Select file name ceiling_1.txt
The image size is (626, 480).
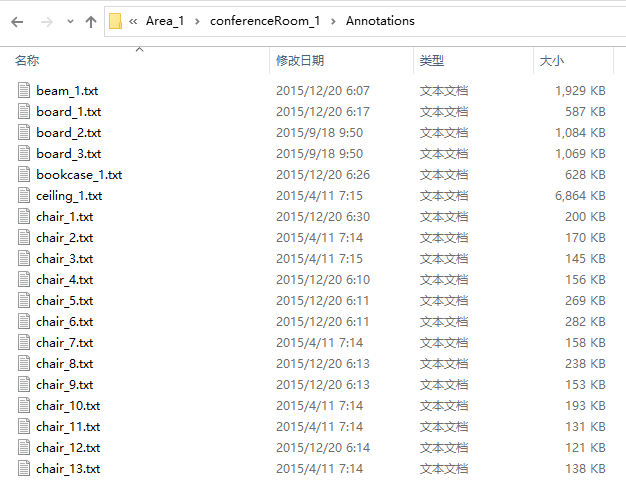coord(69,196)
